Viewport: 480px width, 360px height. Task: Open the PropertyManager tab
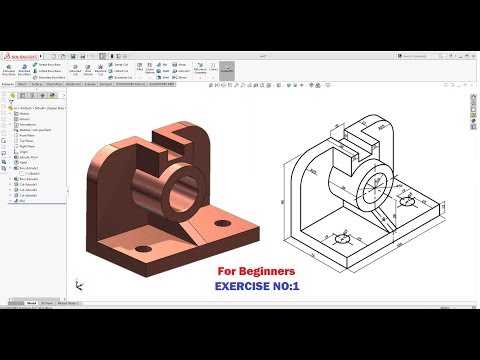[22, 96]
